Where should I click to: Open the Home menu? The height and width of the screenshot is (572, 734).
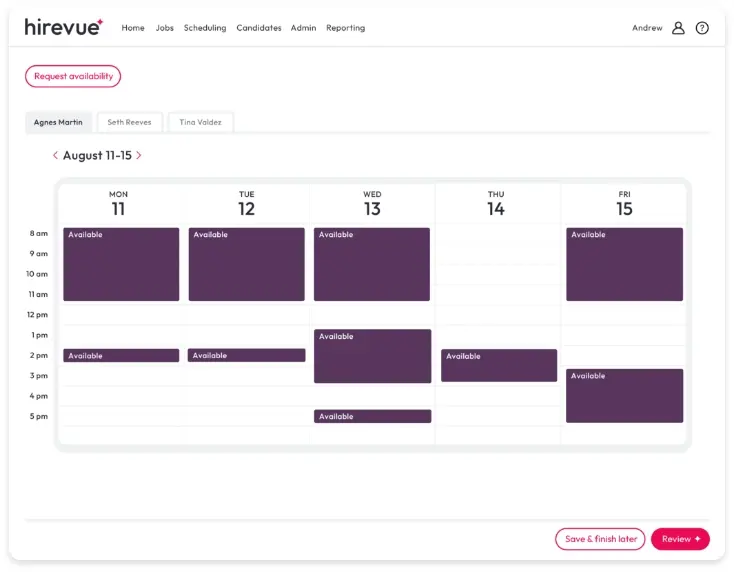click(x=133, y=28)
